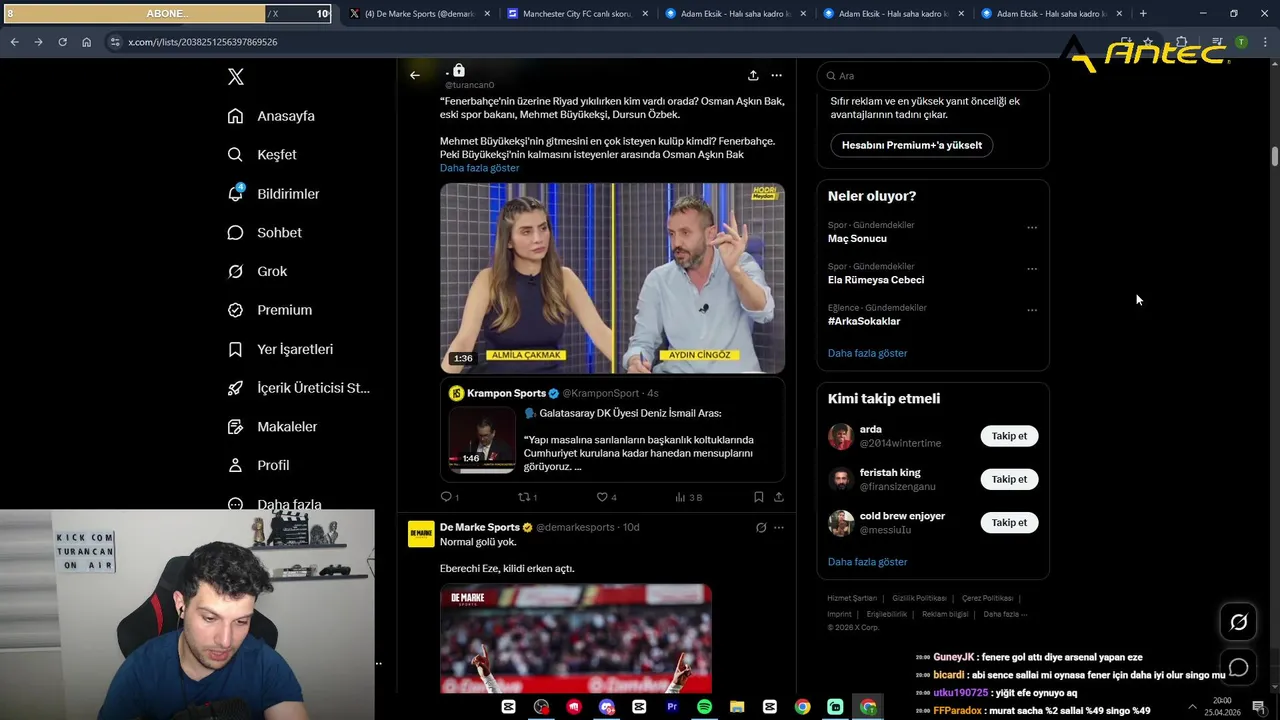Screen dimensions: 1280x720
Task: Ask Grok about De Marke tweet
Action: point(761,527)
